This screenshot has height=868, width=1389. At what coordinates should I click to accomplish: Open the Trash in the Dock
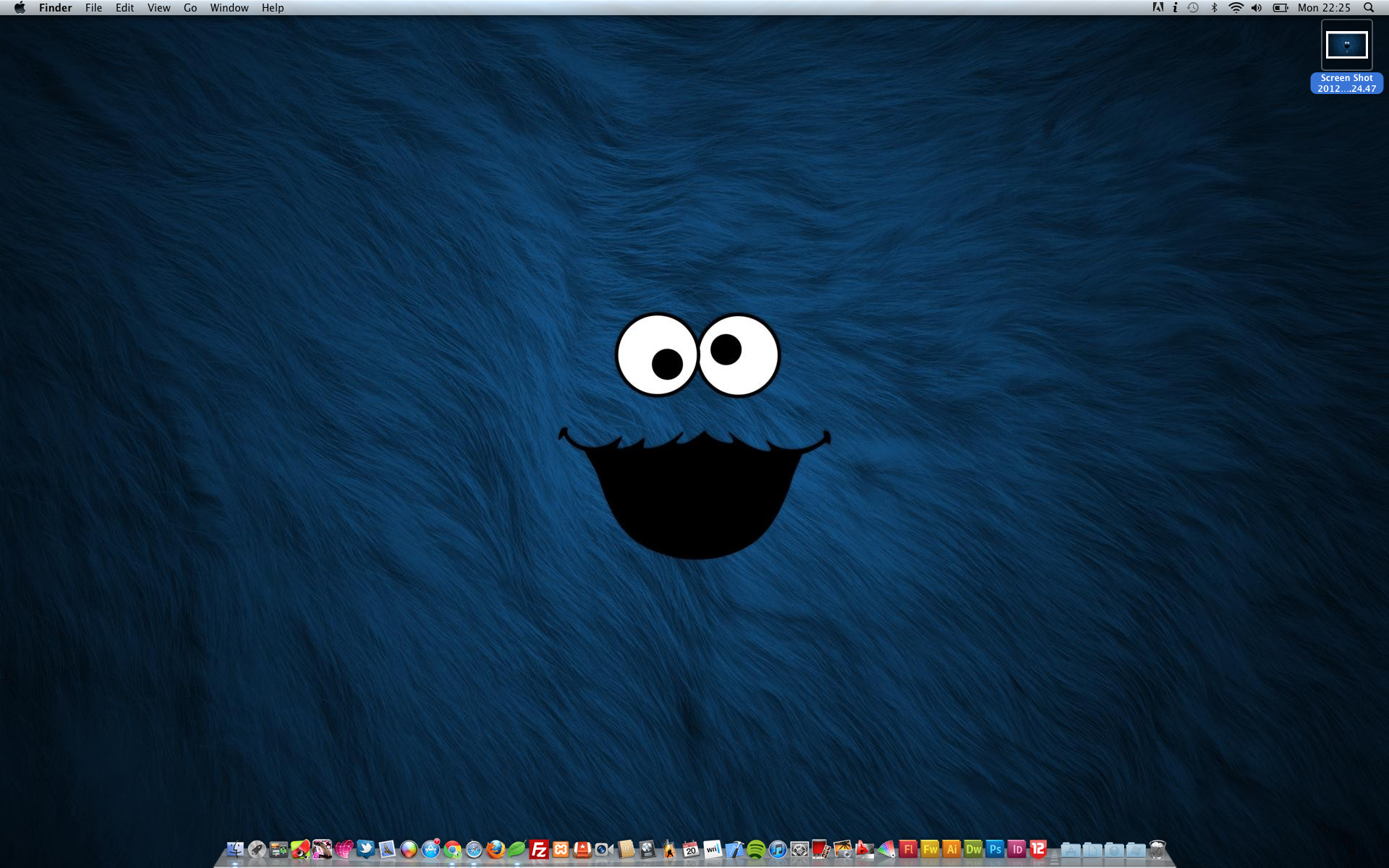[x=1157, y=849]
